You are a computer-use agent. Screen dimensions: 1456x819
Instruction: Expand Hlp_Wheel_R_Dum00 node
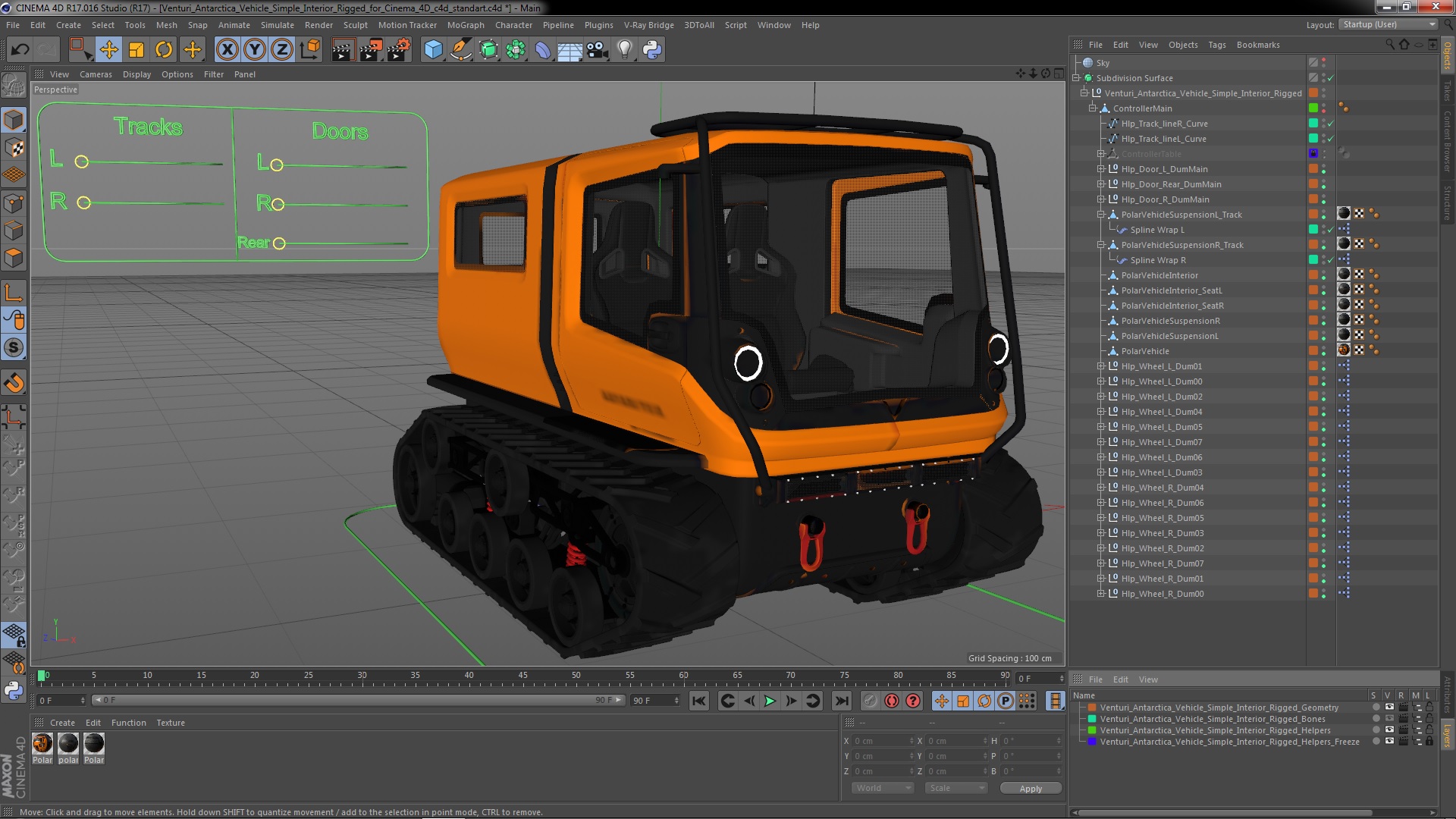tap(1100, 594)
